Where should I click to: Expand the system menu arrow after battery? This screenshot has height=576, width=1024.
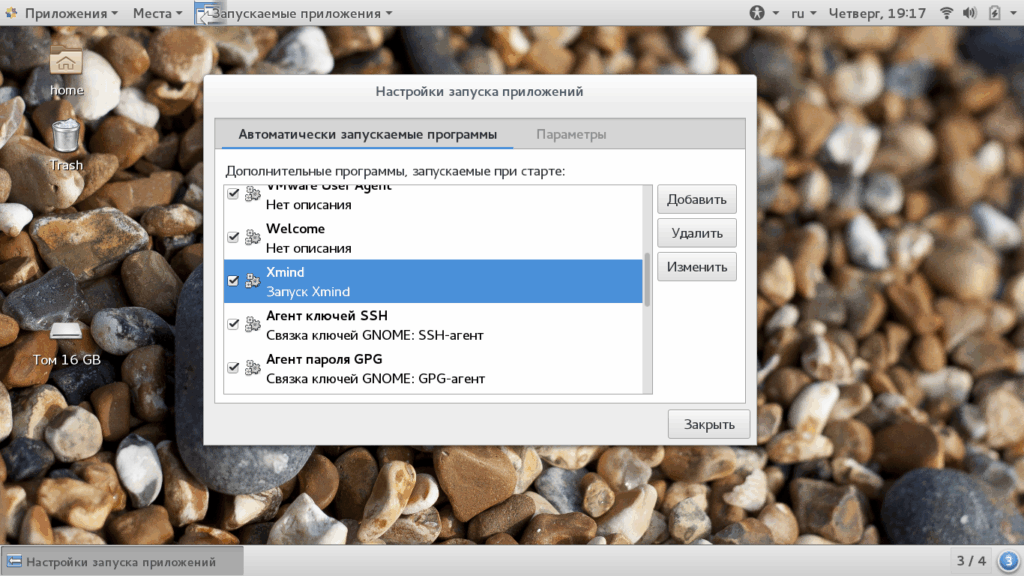tap(1014, 13)
